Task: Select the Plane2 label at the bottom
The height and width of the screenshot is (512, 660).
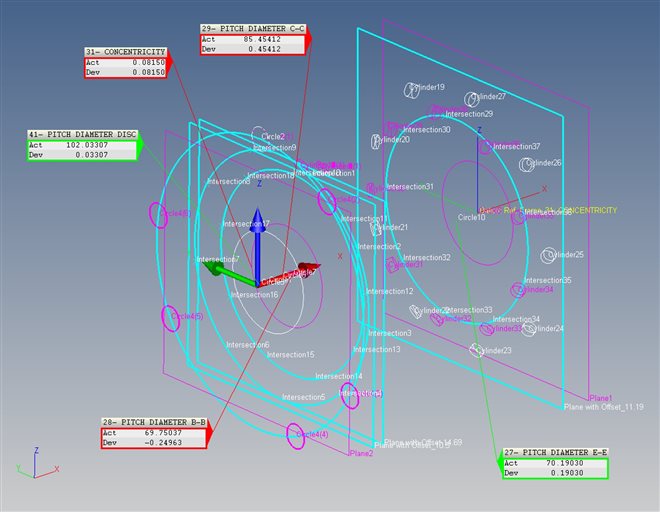Action: point(361,454)
